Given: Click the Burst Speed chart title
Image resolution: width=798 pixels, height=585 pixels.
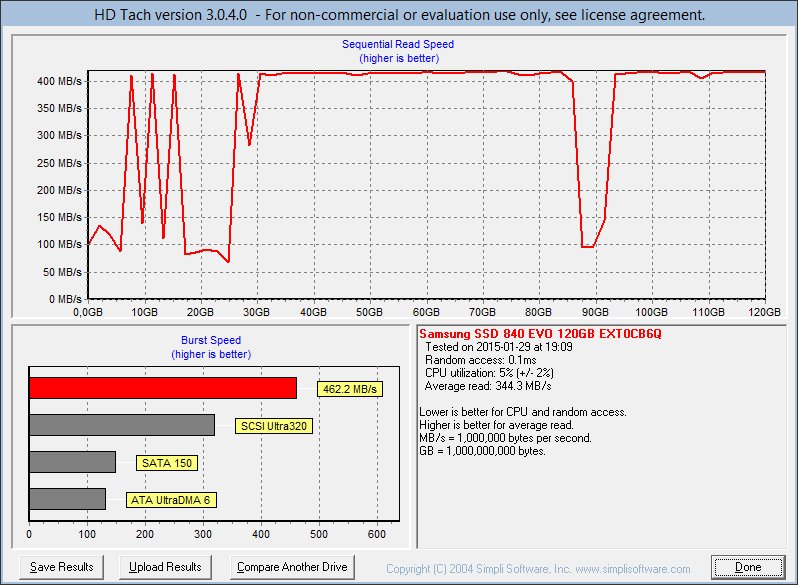Looking at the screenshot, I should click(211, 340).
